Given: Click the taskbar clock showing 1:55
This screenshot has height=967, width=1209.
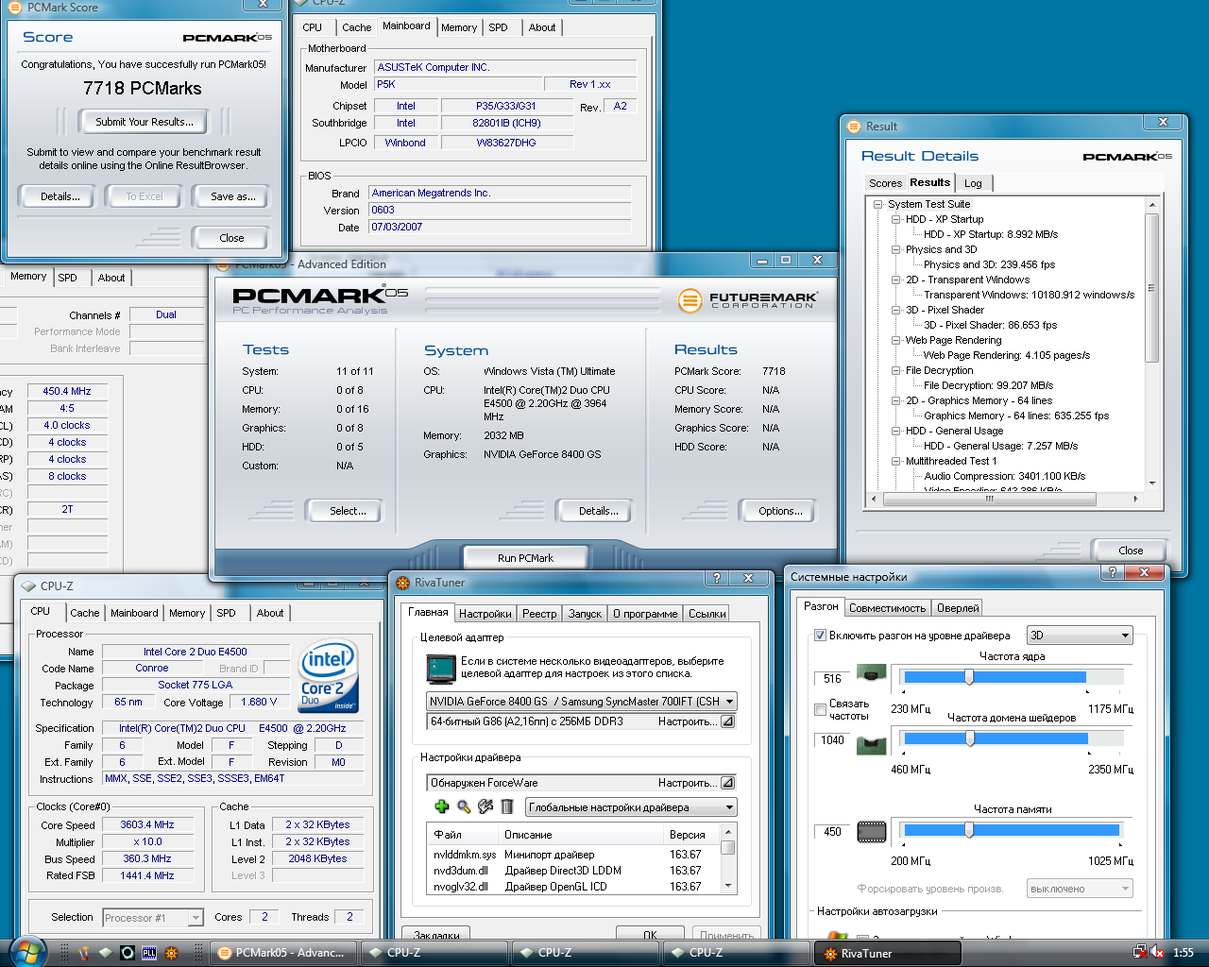Looking at the screenshot, I should pos(1183,953).
